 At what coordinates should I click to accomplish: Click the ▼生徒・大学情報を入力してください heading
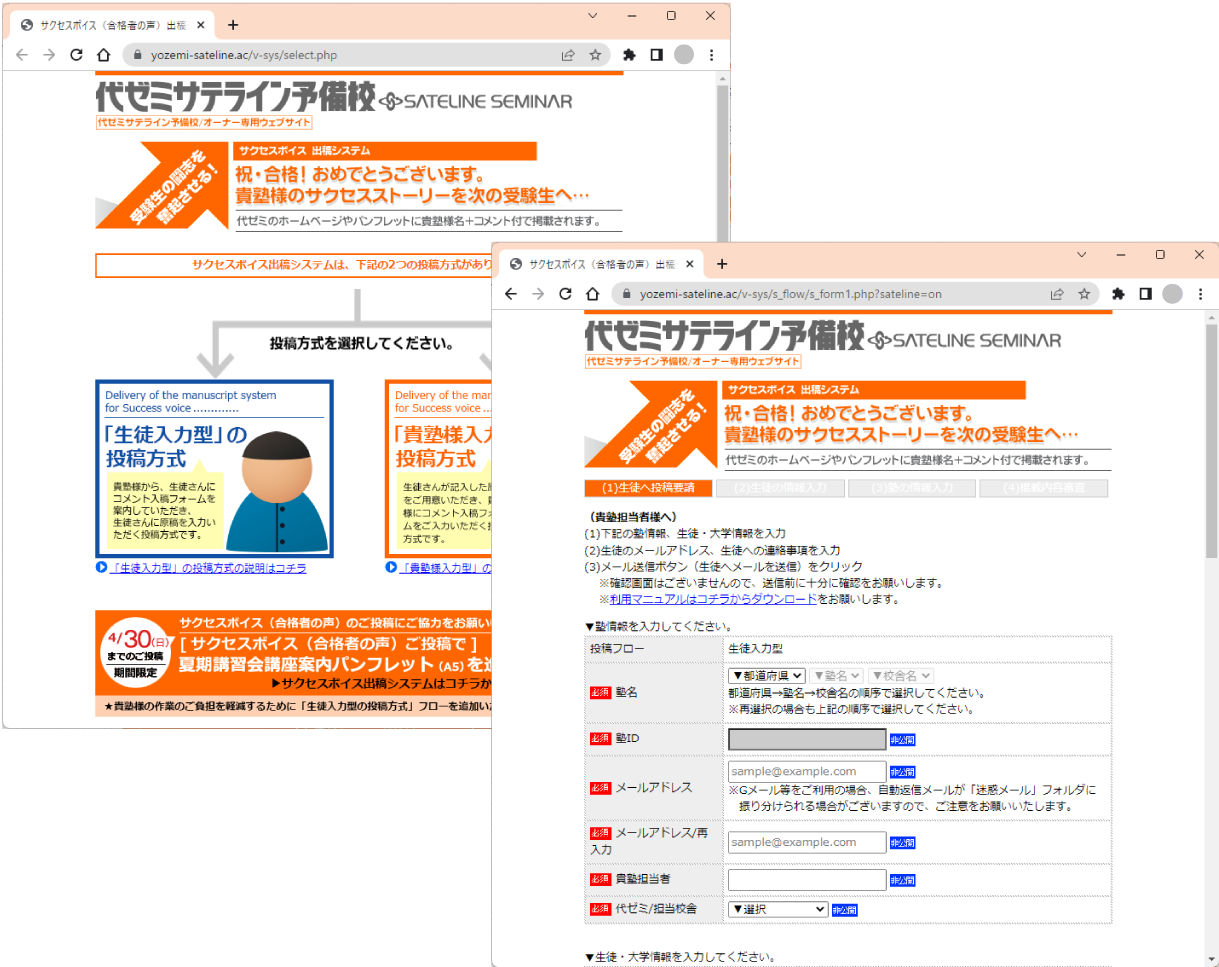680,957
